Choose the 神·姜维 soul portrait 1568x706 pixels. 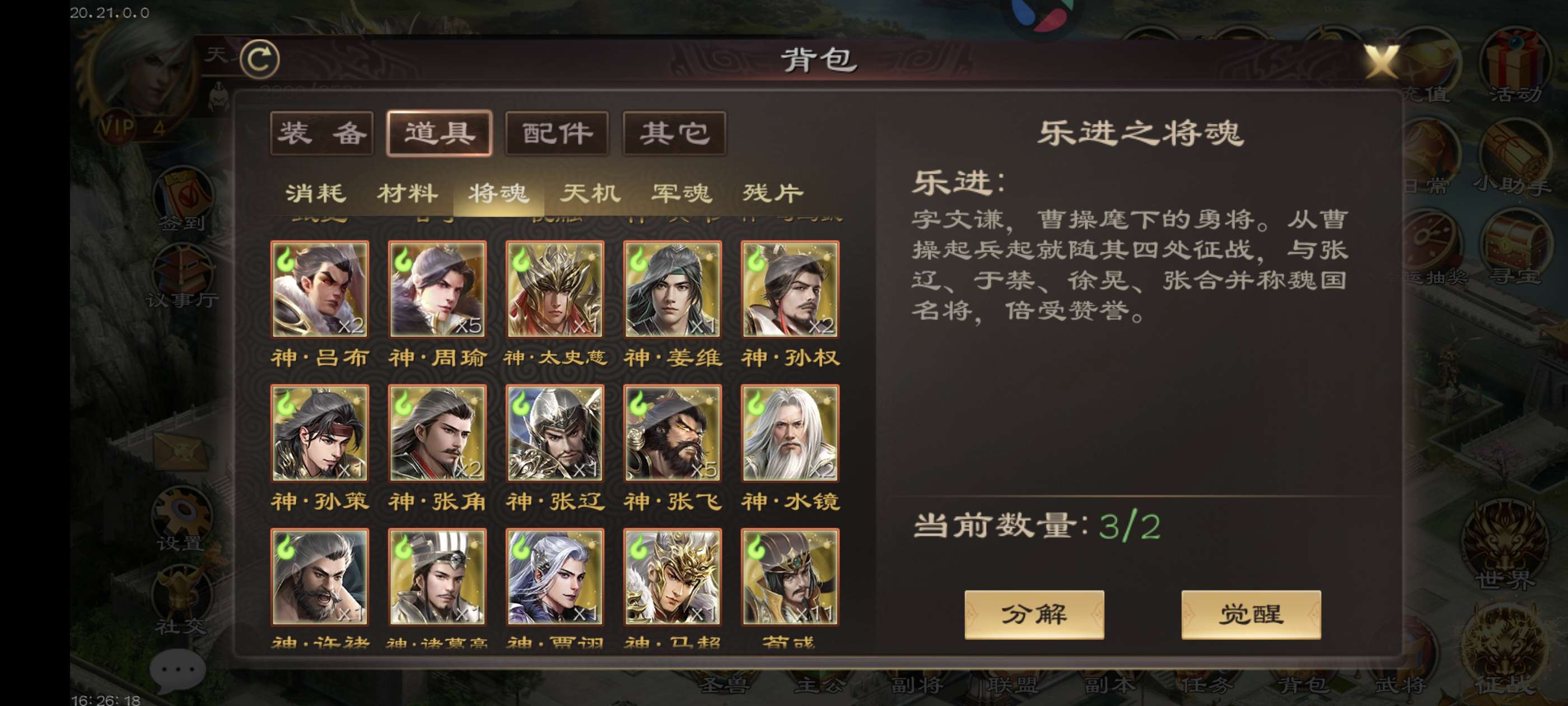pos(672,289)
